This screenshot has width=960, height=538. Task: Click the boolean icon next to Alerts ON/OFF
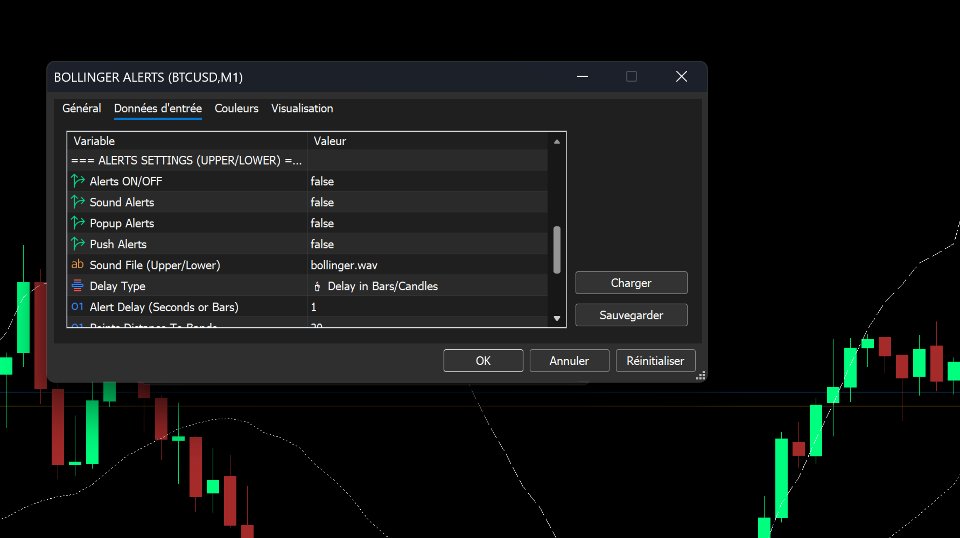tap(78, 181)
